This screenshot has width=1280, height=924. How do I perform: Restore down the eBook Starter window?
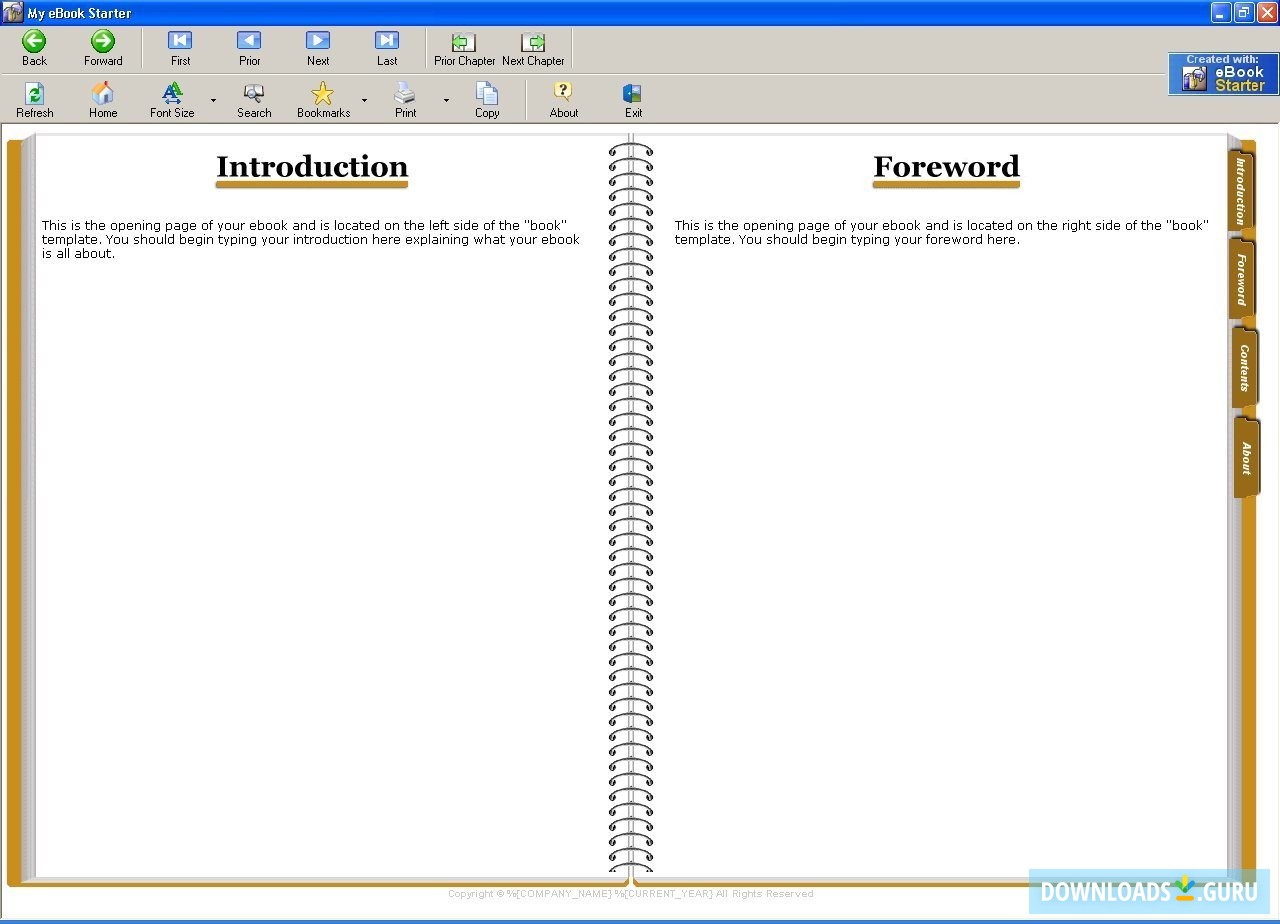pos(1244,12)
